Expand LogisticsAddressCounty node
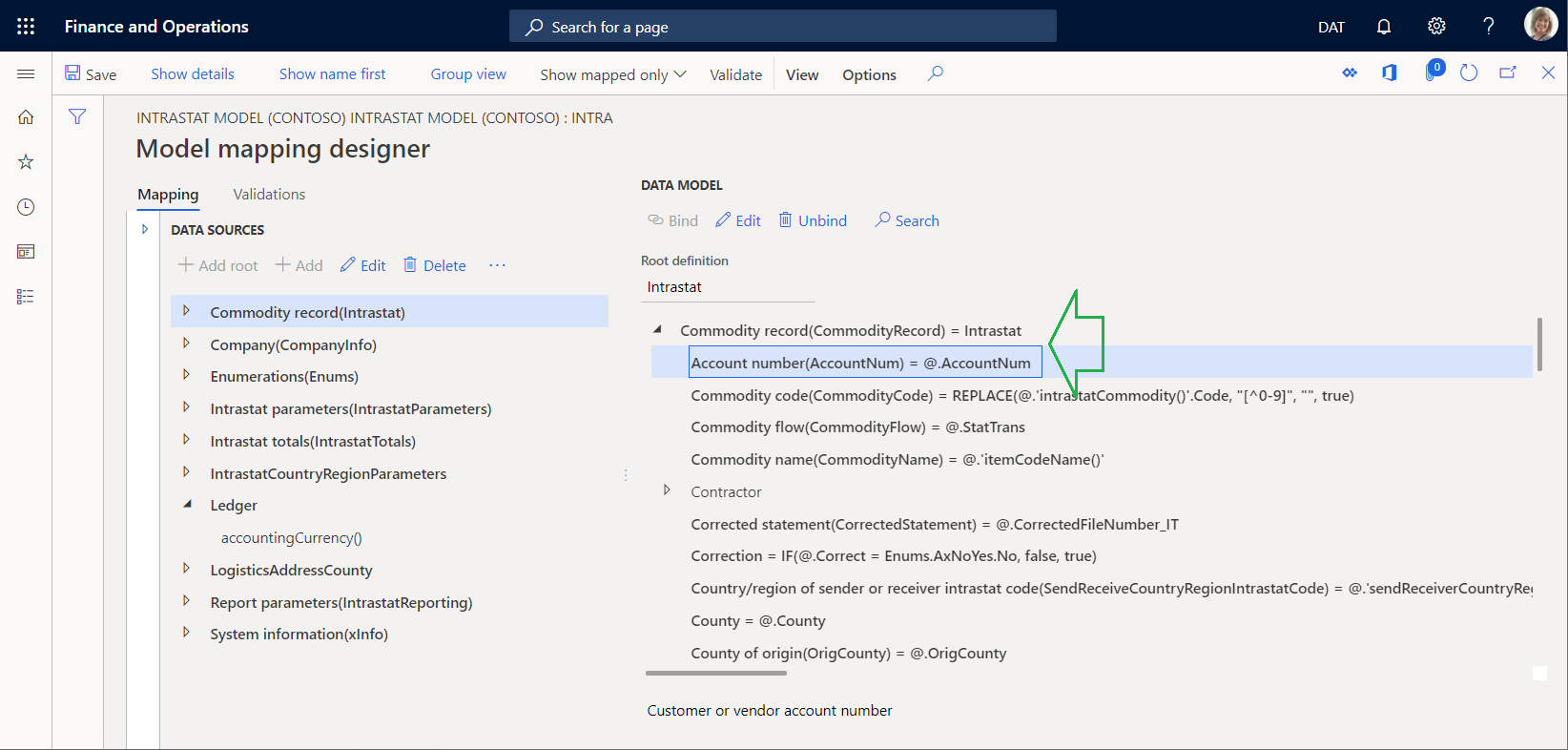The height and width of the screenshot is (750, 1568). 186,569
